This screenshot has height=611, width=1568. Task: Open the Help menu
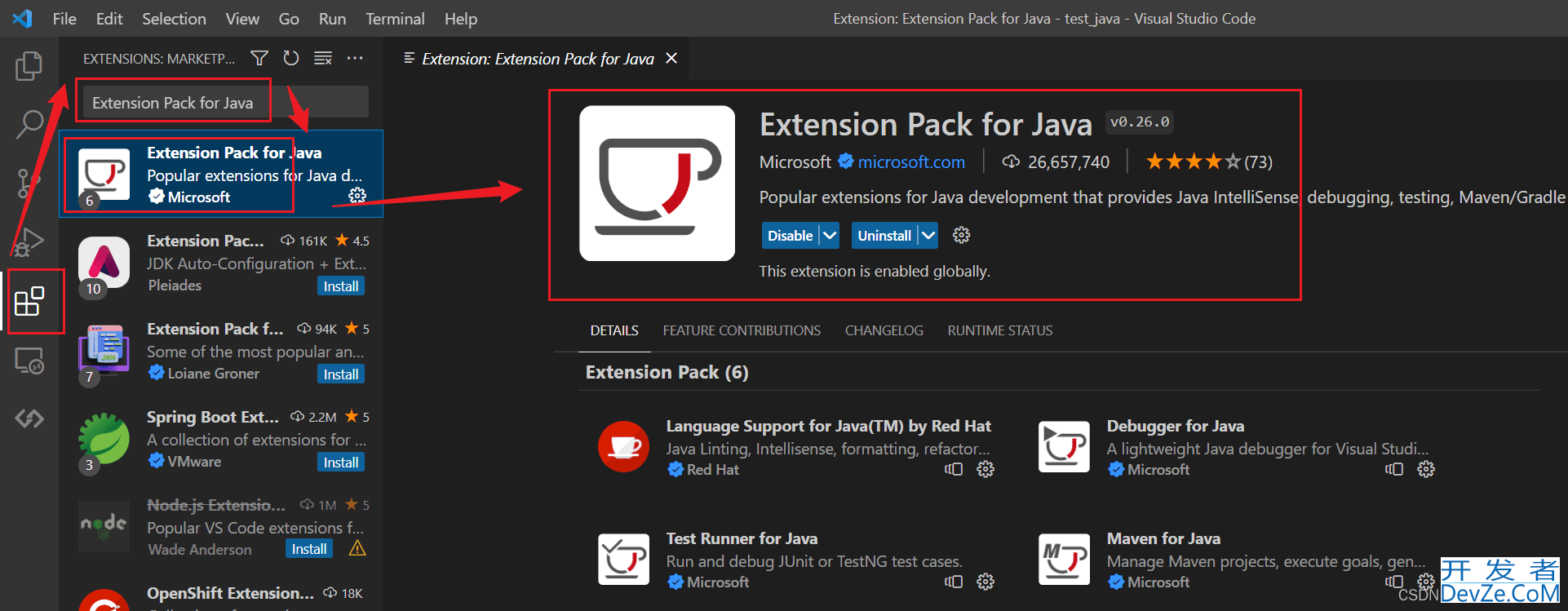coord(461,18)
